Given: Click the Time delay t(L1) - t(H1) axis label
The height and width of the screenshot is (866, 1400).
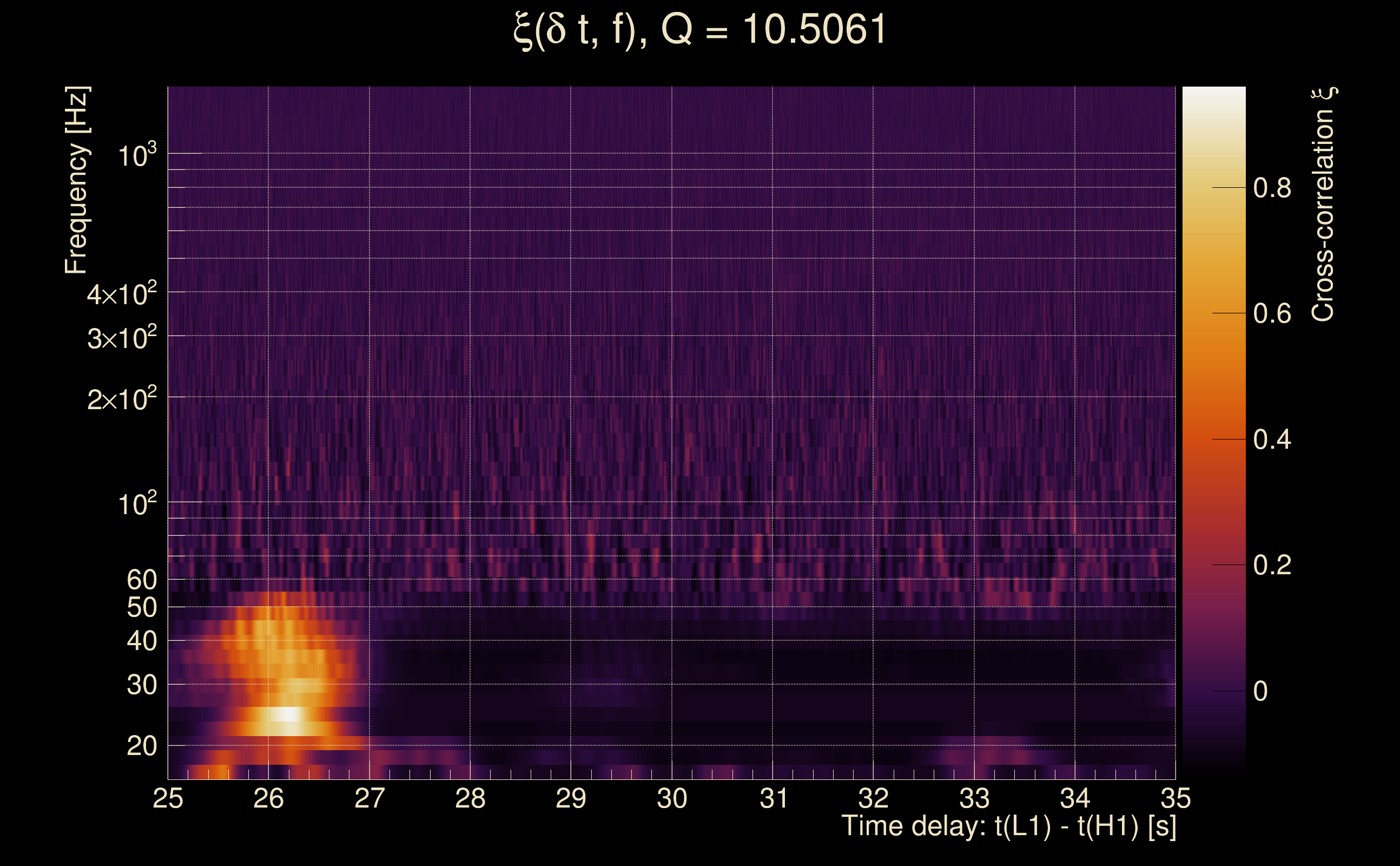Looking at the screenshot, I should click(x=1008, y=826).
